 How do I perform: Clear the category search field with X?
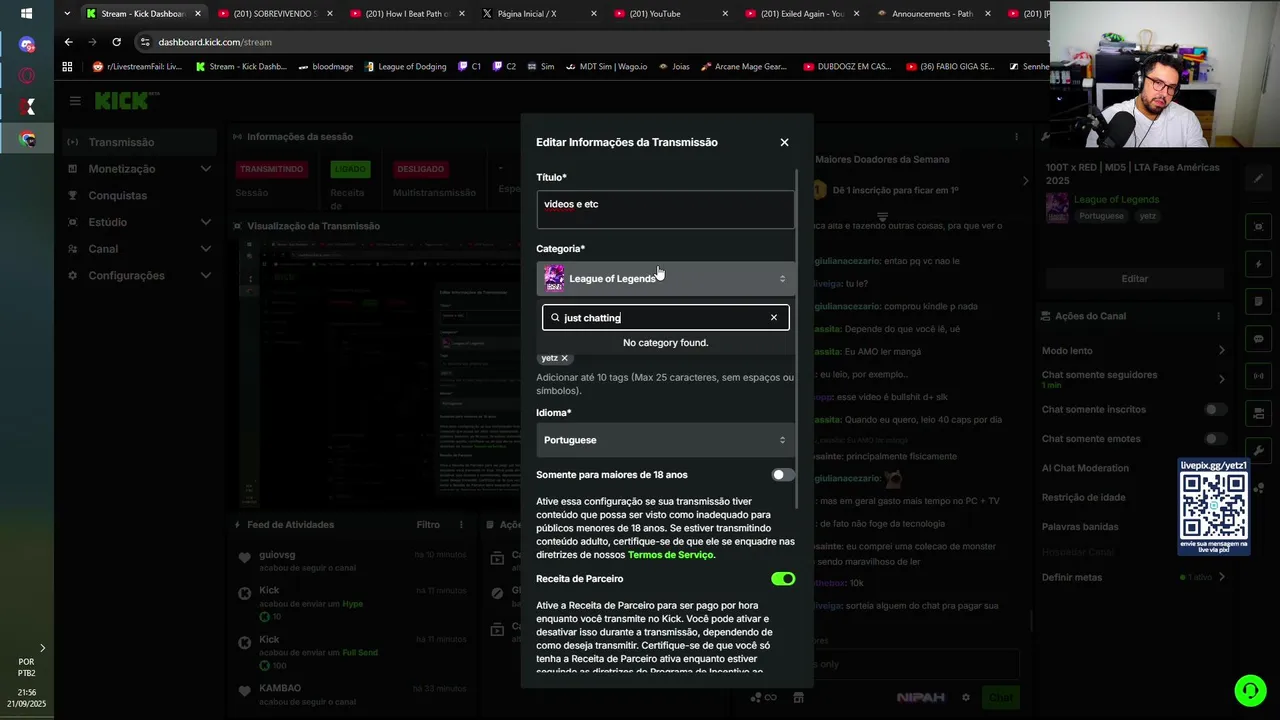773,318
